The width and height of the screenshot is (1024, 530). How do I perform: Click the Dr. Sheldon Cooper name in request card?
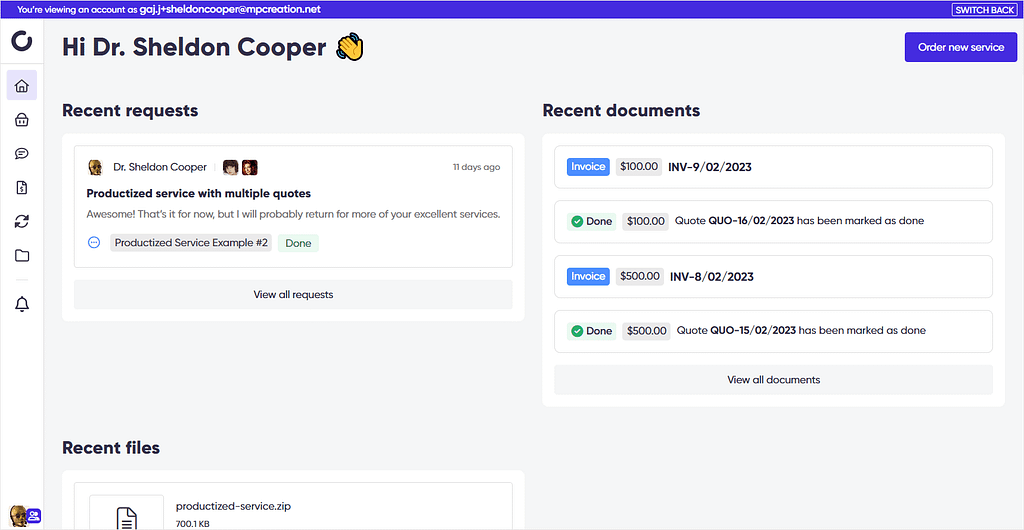(x=160, y=167)
